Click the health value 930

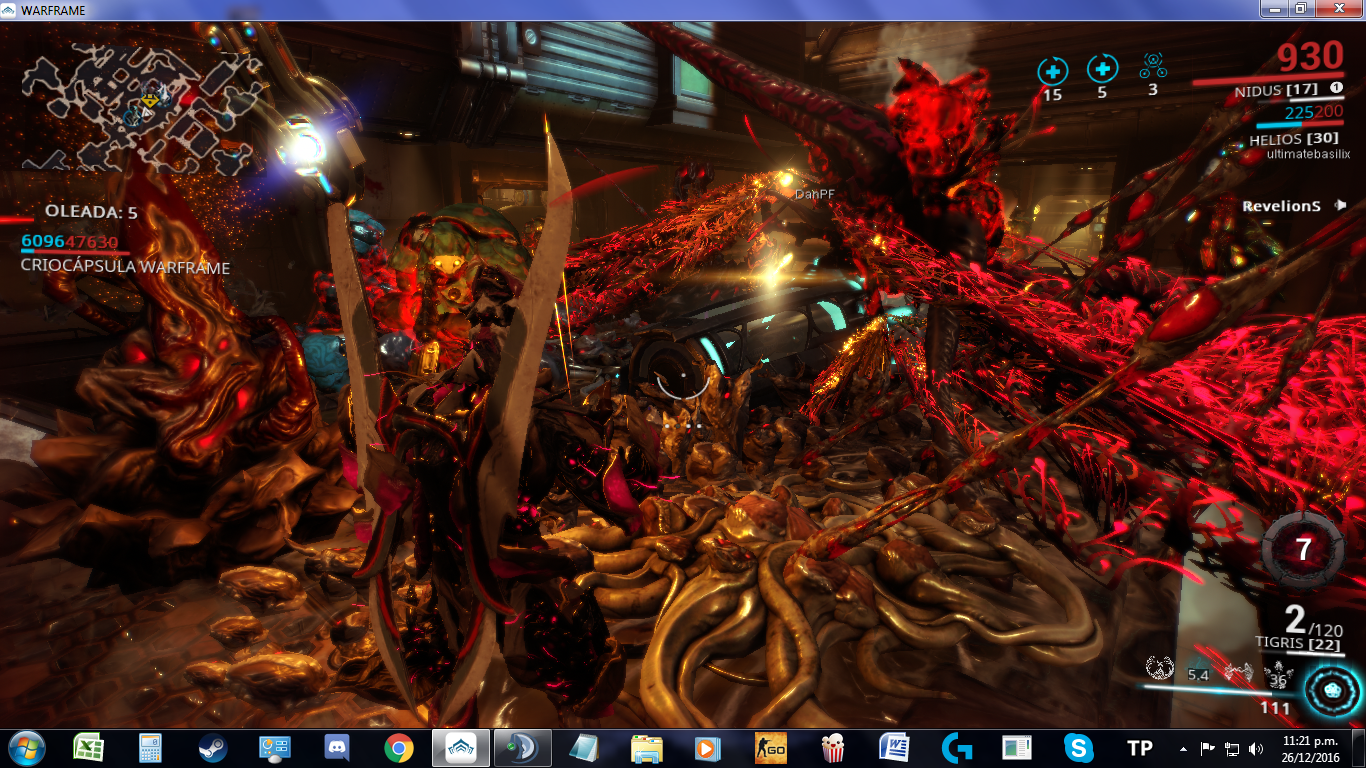(1310, 56)
